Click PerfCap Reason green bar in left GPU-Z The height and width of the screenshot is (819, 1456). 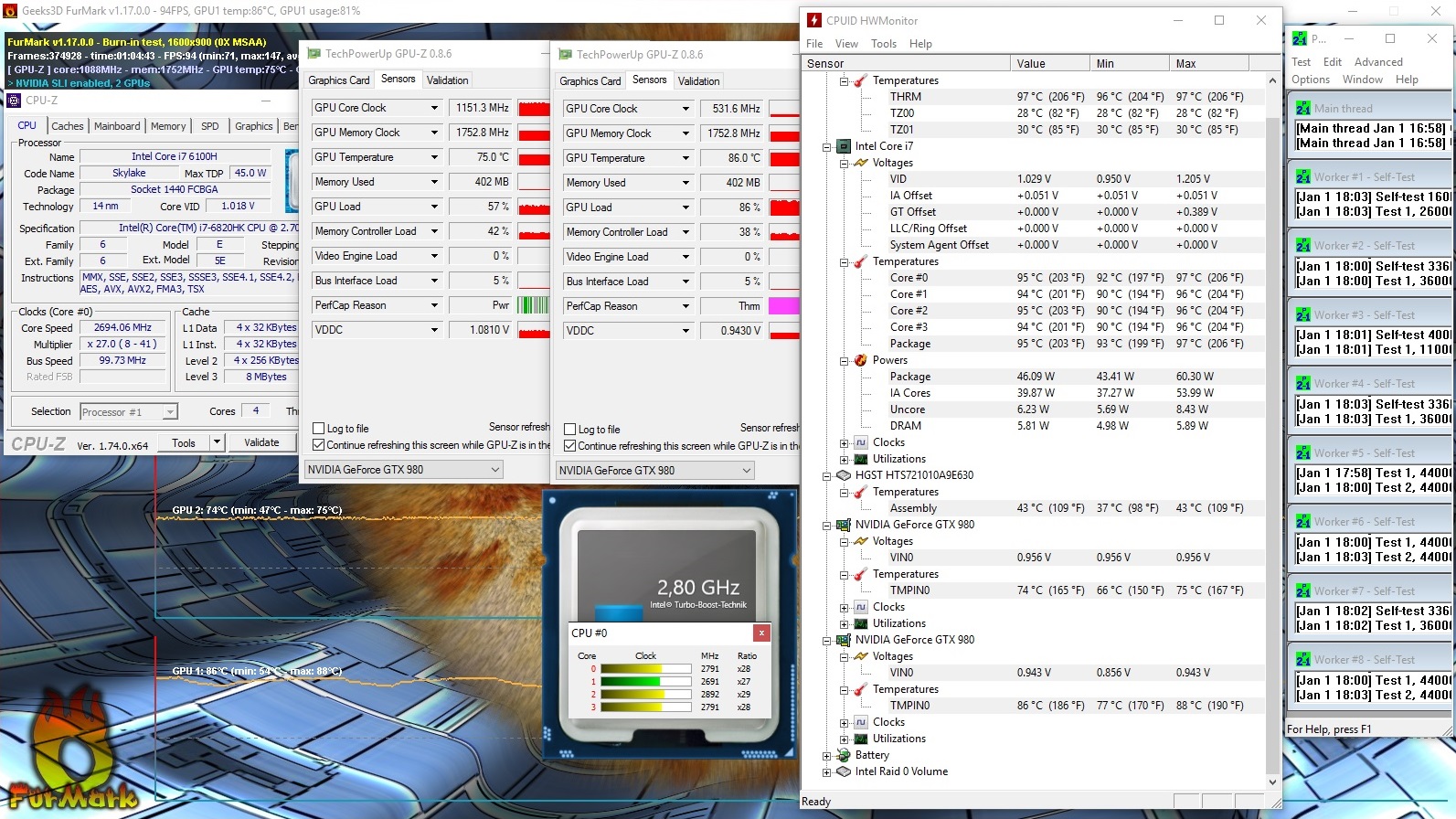pyautogui.click(x=533, y=305)
